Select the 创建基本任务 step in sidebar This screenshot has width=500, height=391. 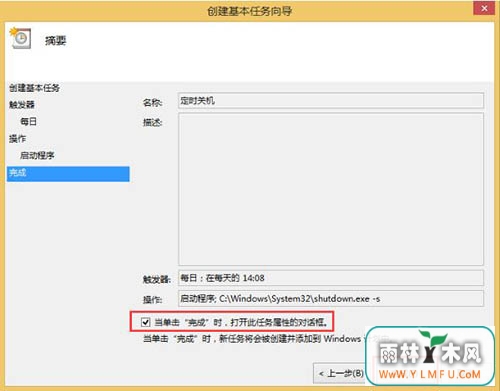34,88
